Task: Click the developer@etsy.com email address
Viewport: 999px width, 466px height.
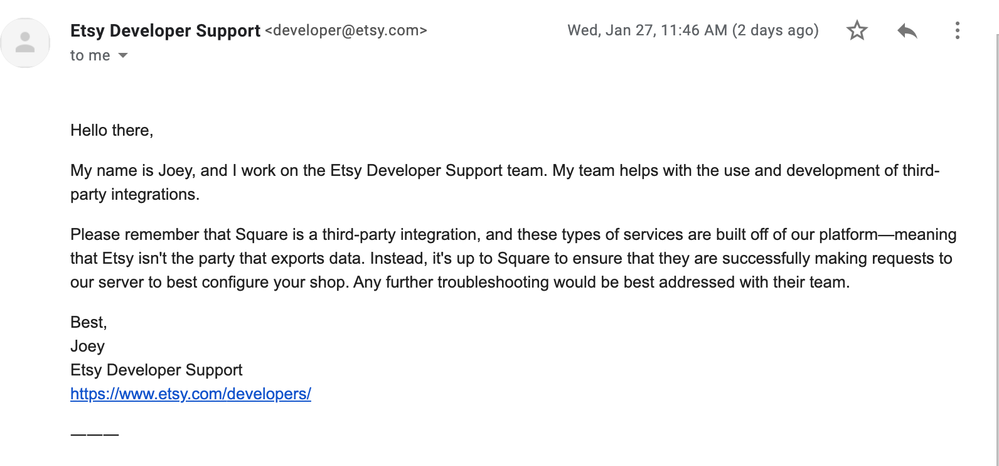Action: [x=346, y=31]
